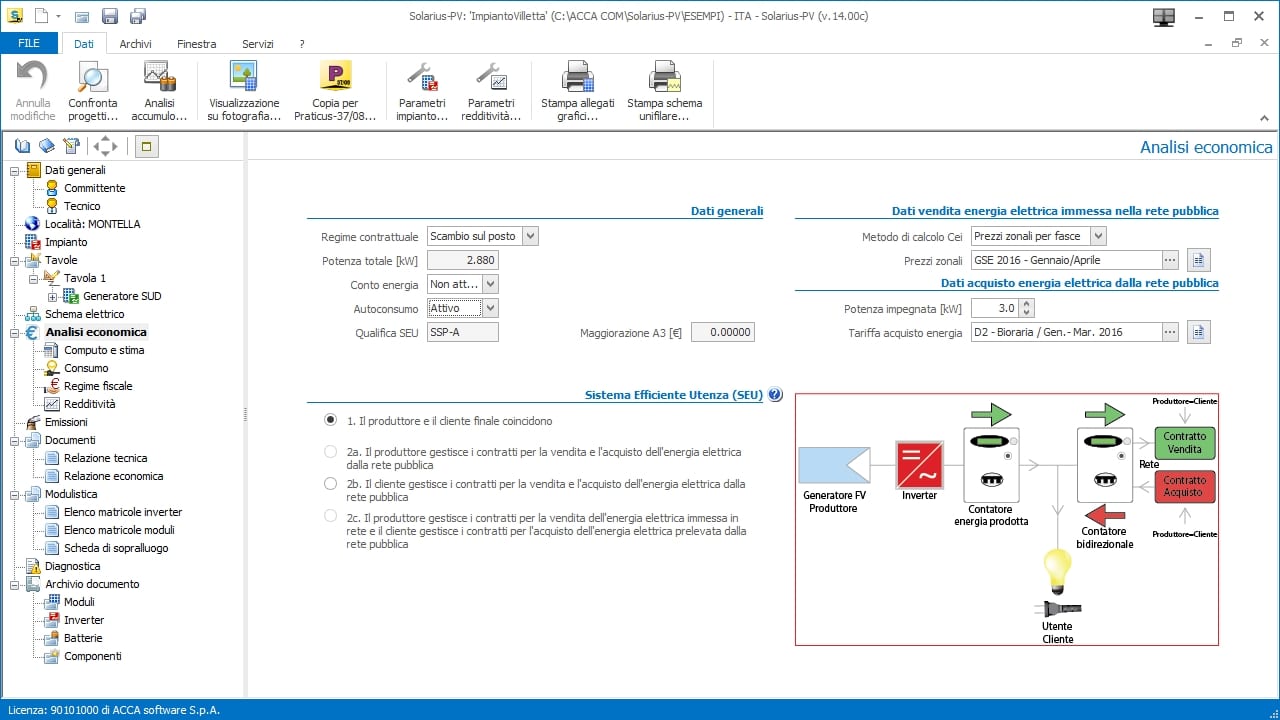Click the Annulla modifiche undo icon
The width and height of the screenshot is (1280, 720).
click(33, 77)
